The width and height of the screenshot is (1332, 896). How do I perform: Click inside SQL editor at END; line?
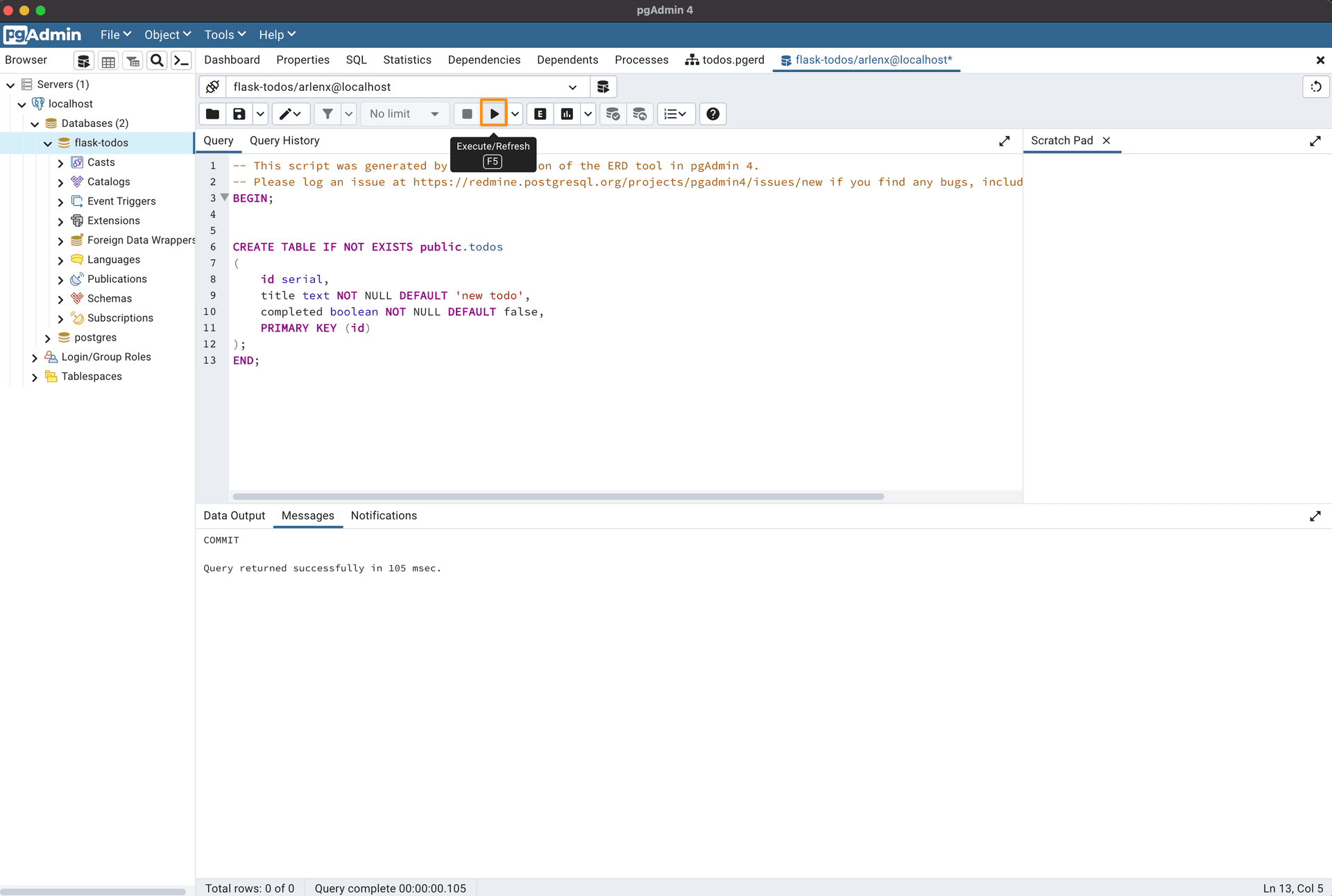(x=246, y=361)
